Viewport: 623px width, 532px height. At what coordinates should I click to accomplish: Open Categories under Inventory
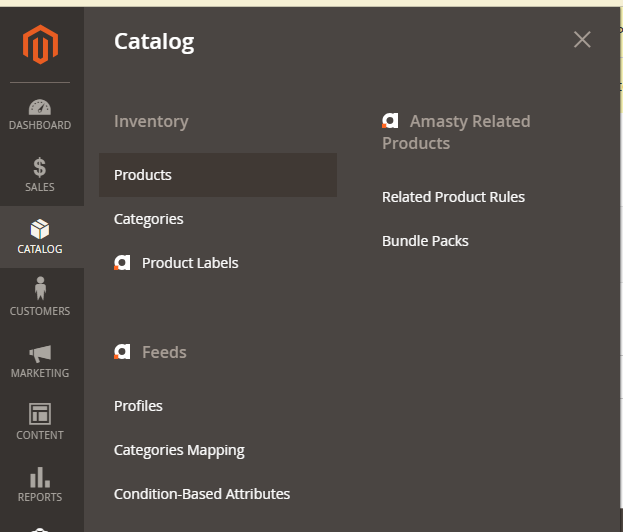[149, 219]
